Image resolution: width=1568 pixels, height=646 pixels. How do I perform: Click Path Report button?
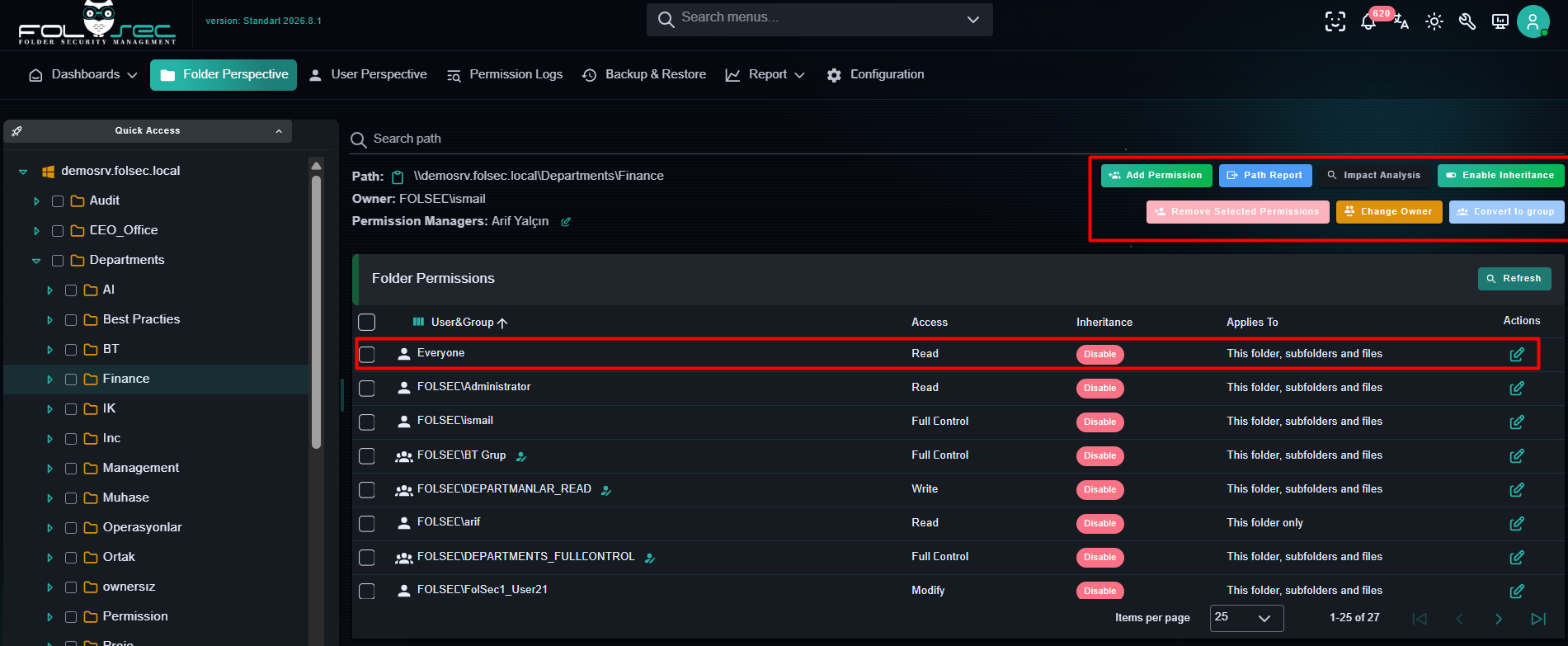[1265, 176]
